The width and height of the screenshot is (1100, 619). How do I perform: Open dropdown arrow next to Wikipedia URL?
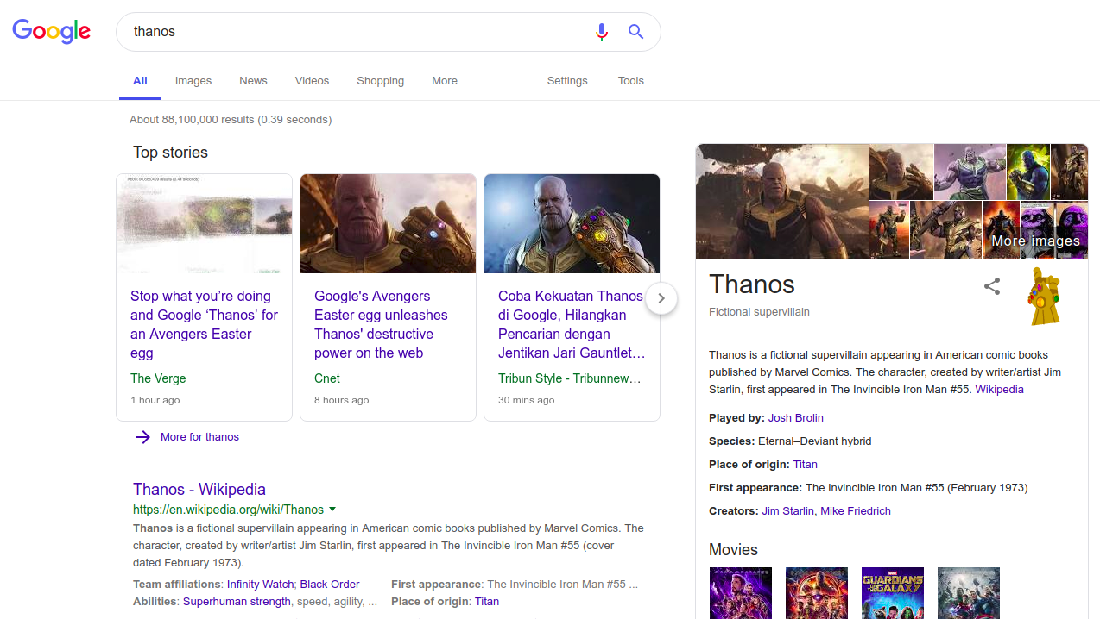click(333, 510)
